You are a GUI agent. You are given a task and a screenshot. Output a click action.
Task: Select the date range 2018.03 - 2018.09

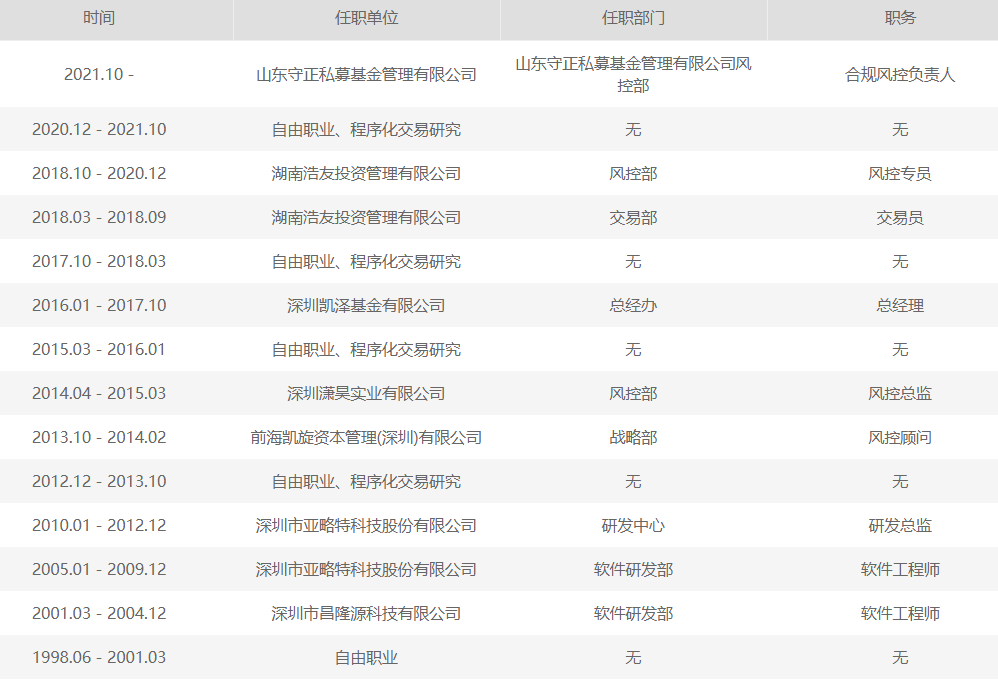point(99,217)
